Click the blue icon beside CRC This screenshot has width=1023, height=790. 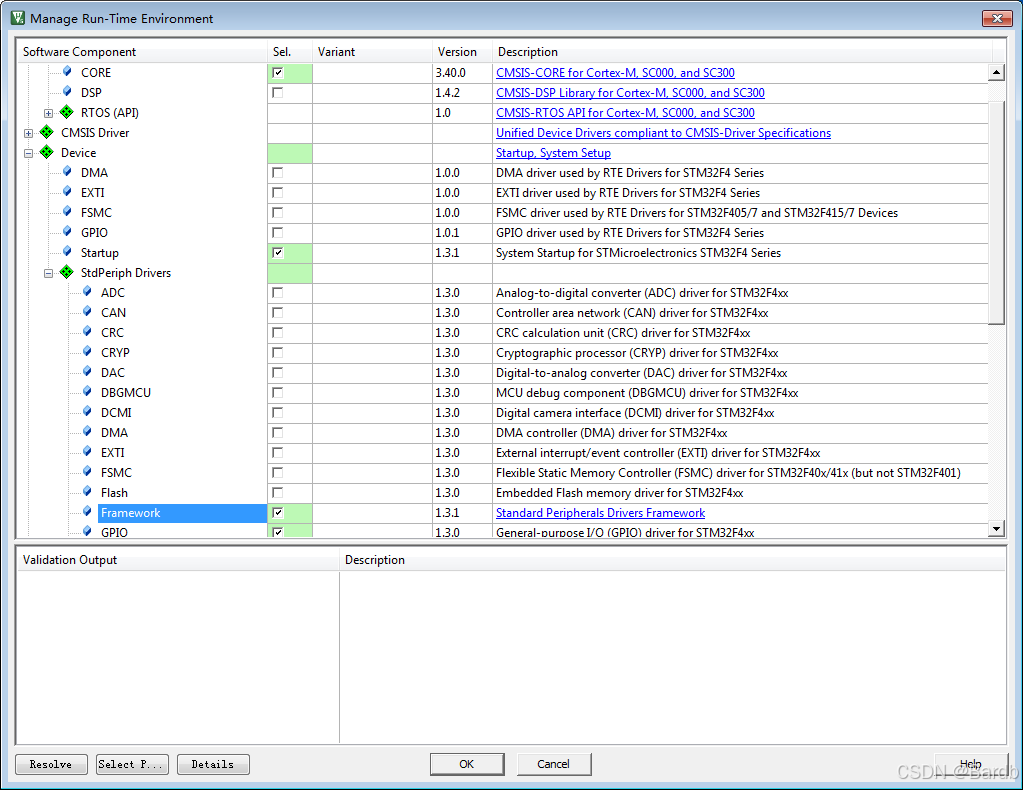coord(87,331)
